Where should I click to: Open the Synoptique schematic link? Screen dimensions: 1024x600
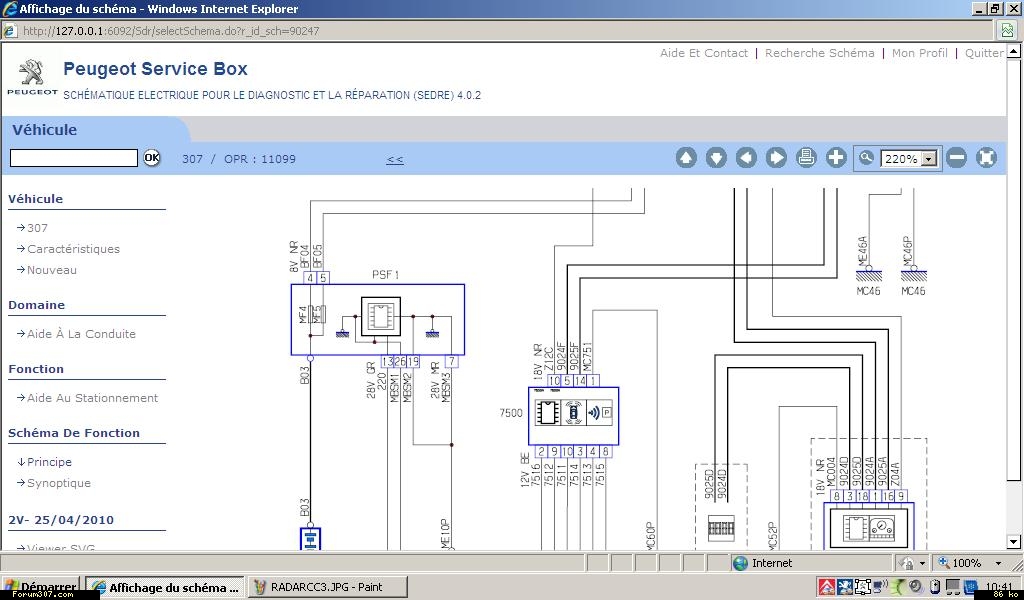pos(59,483)
